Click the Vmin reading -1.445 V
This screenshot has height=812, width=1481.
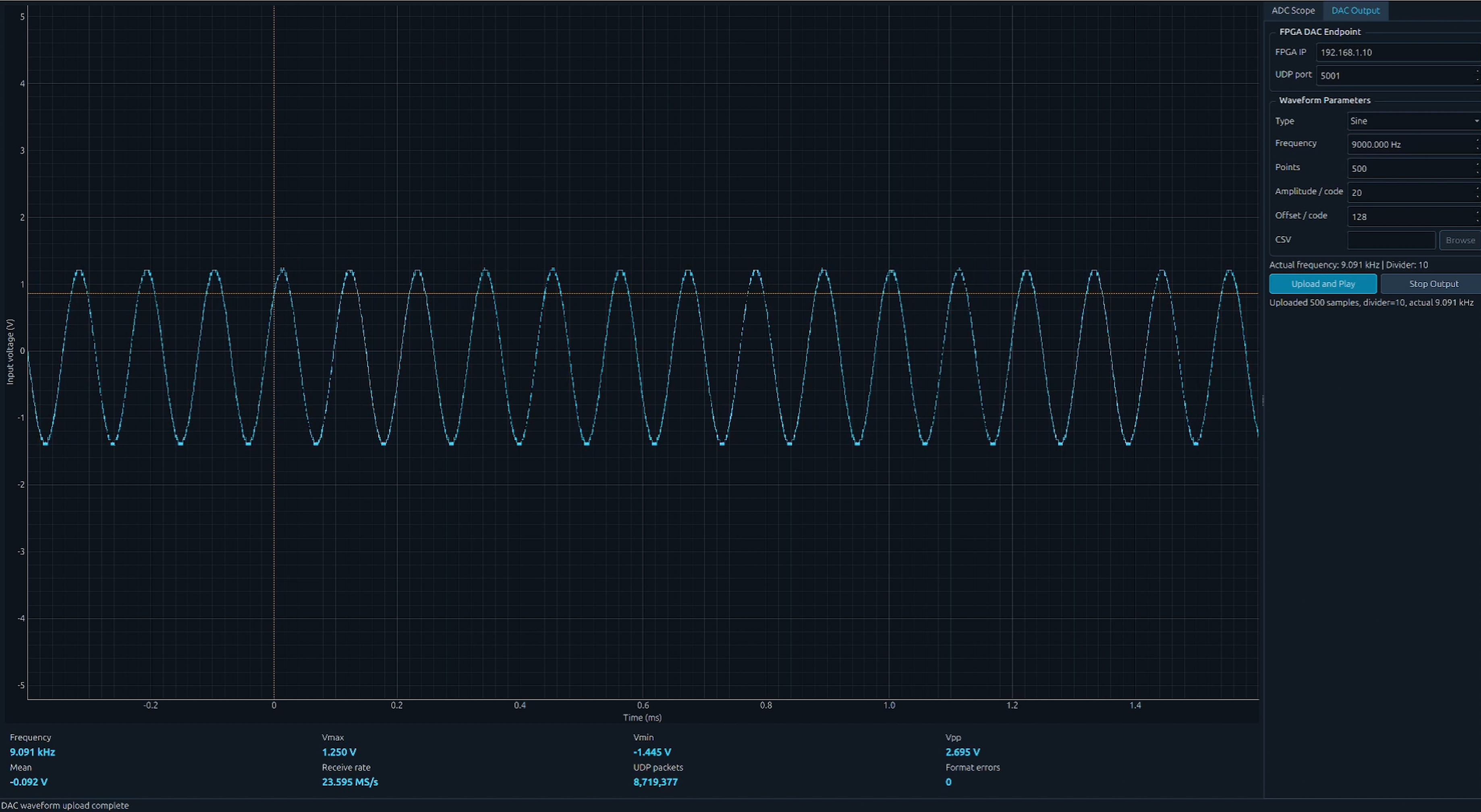tap(653, 752)
